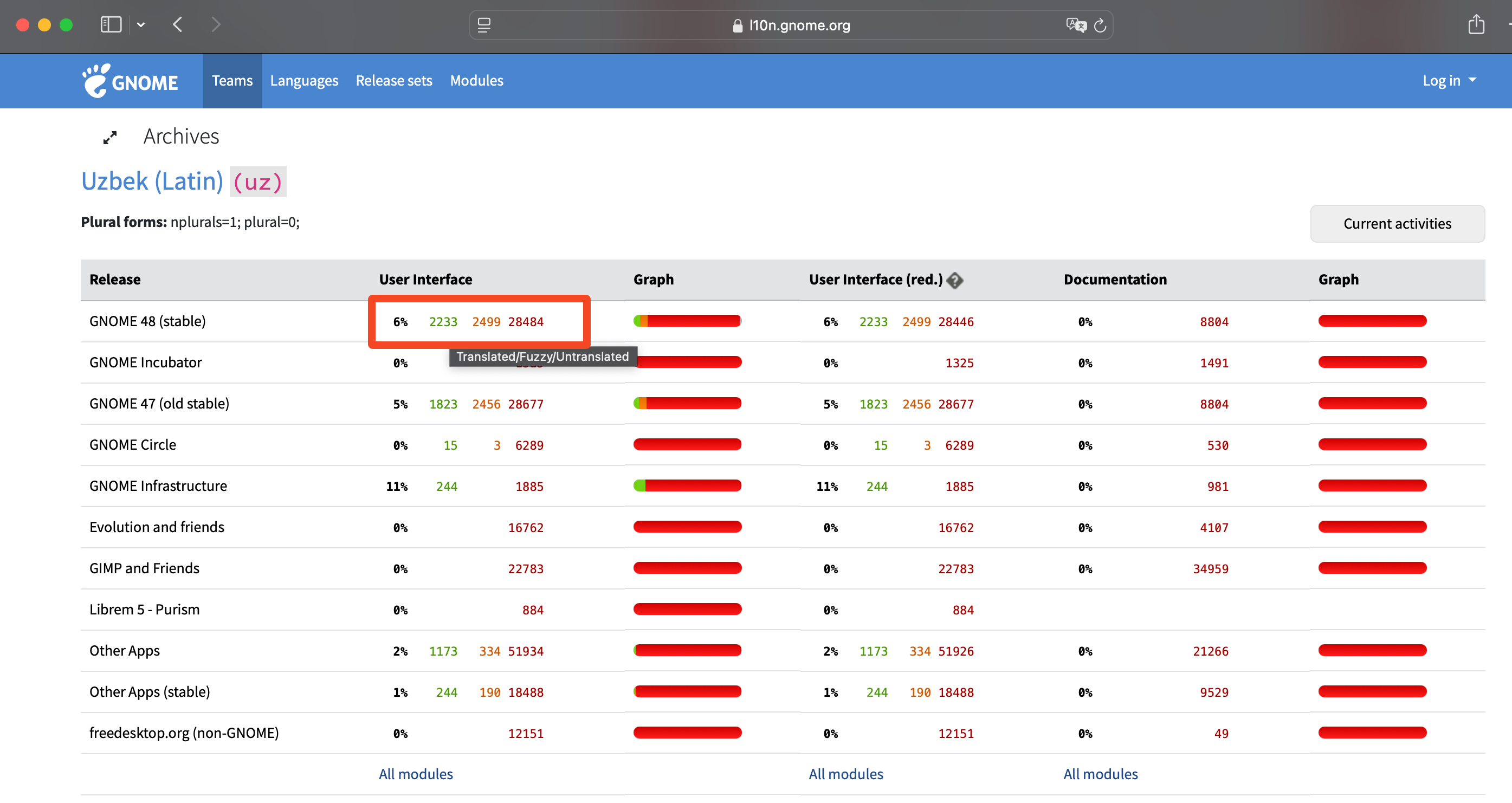Reload the page with refresh icon
This screenshot has width=1512, height=803.
pos(1101,25)
